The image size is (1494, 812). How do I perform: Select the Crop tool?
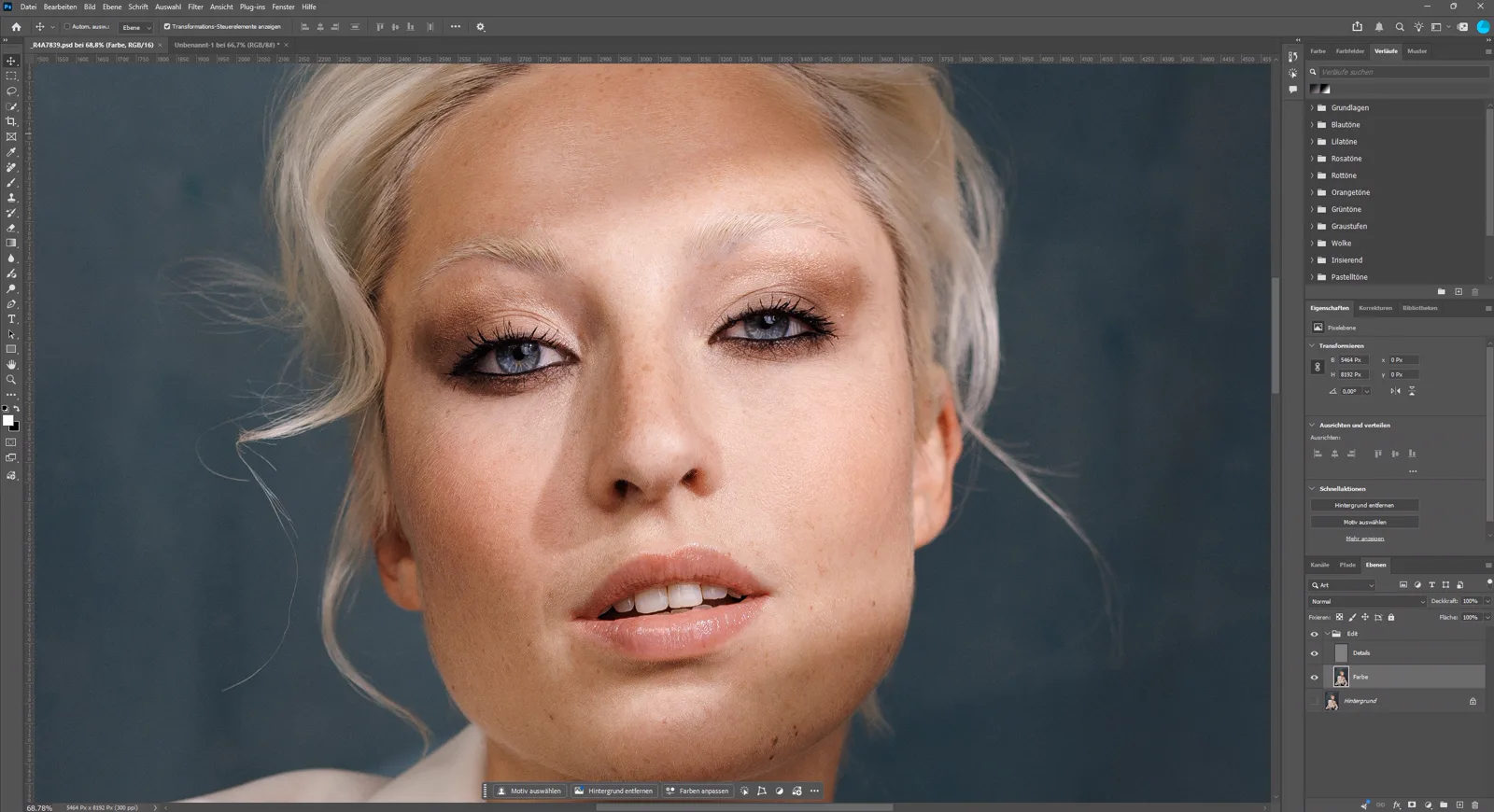[11, 121]
